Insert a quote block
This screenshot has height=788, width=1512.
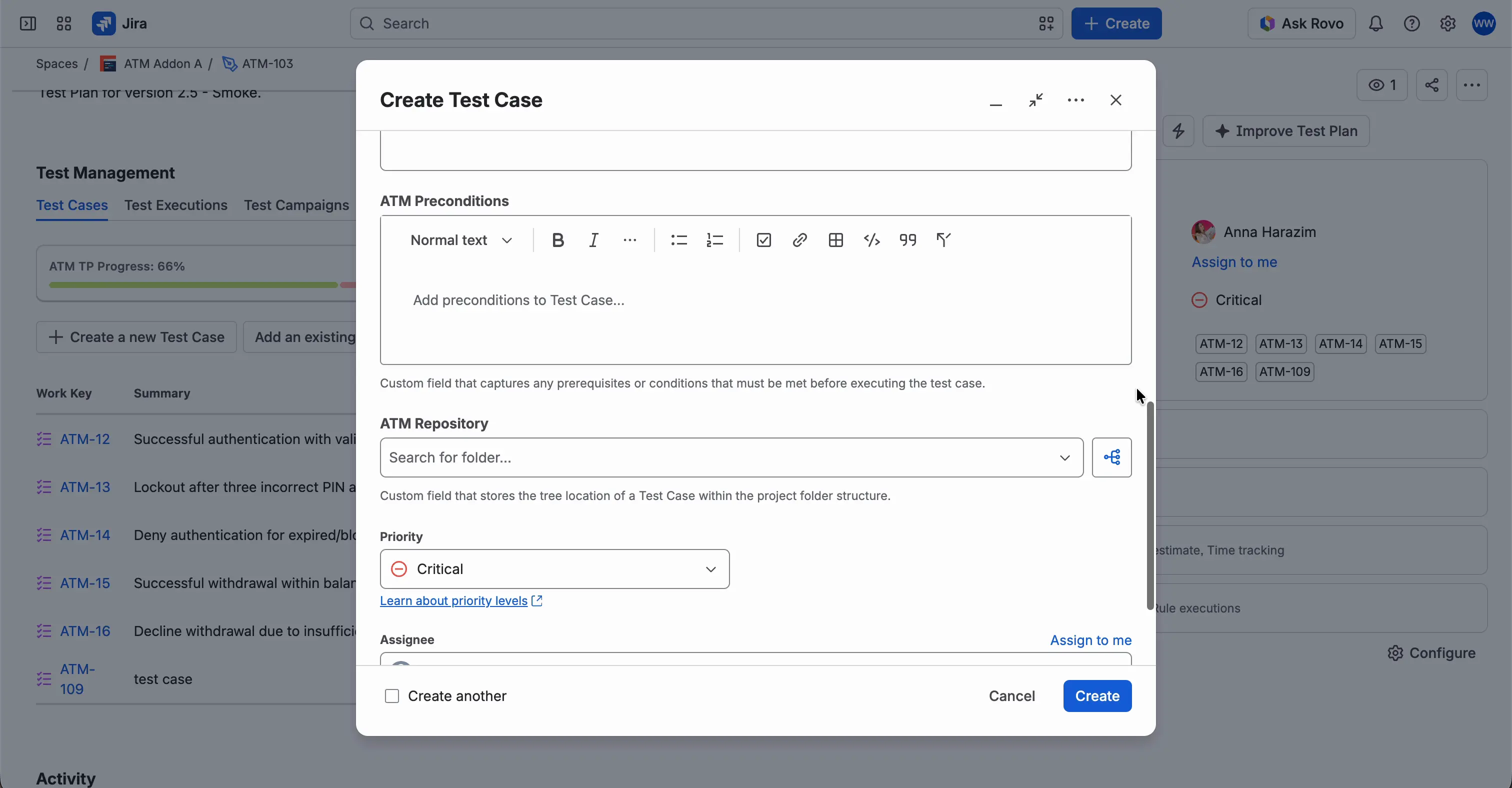(x=907, y=240)
